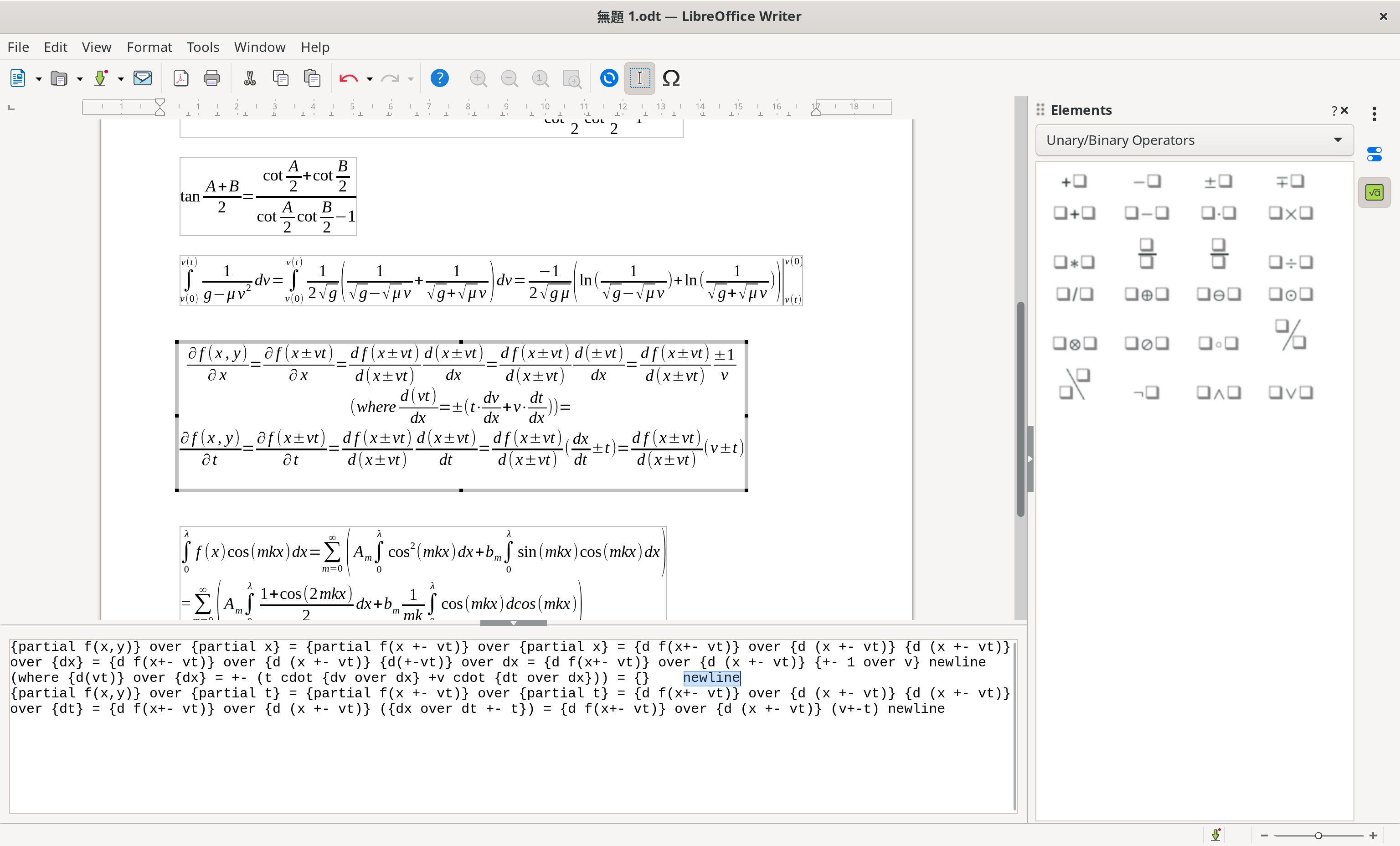Open the Tools menu
This screenshot has height=846, width=1400.
click(203, 47)
